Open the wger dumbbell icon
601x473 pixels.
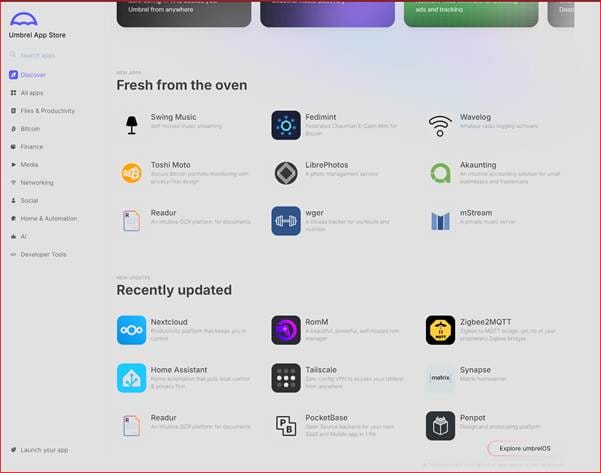[286, 221]
